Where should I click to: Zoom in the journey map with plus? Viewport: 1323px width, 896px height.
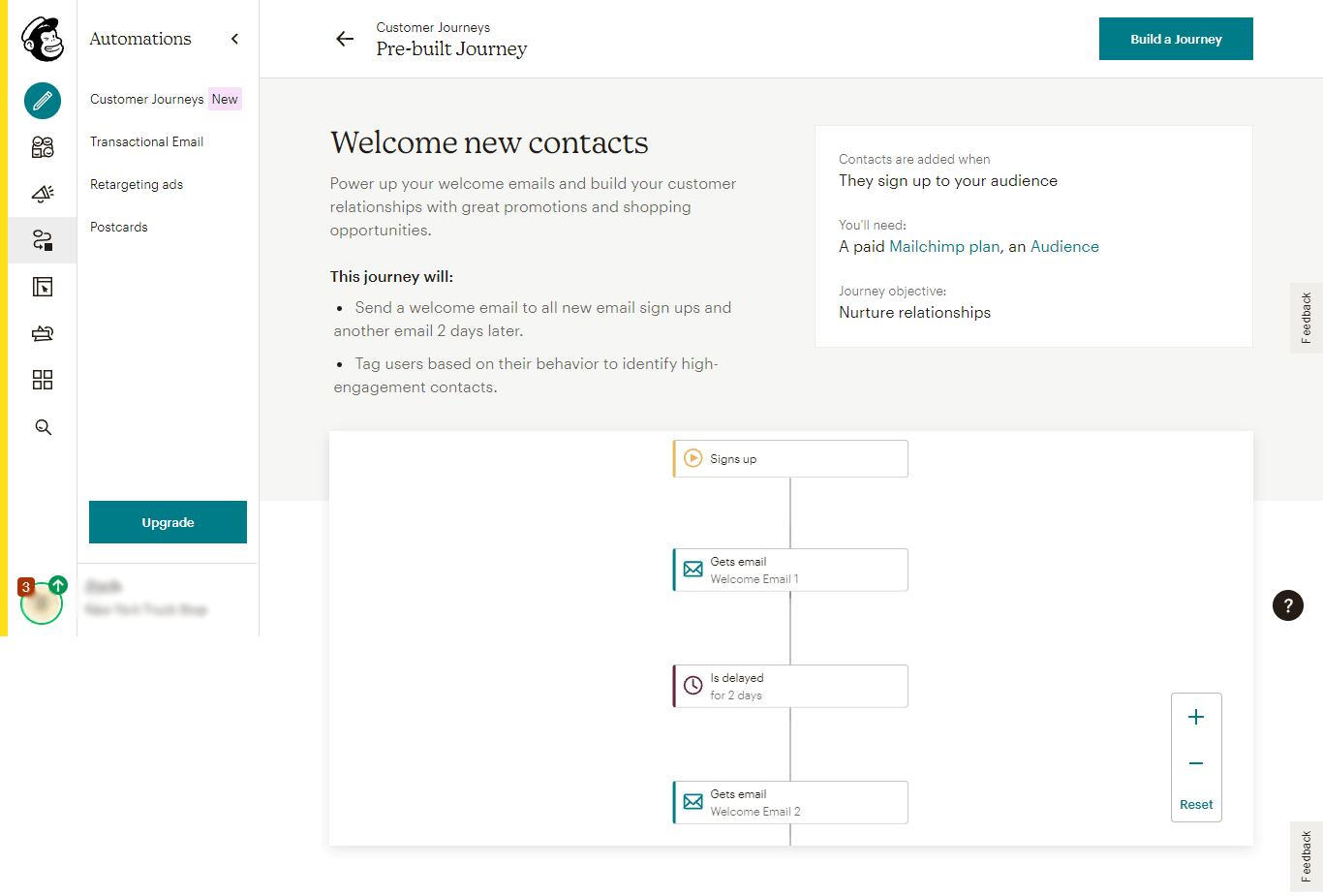[x=1196, y=717]
